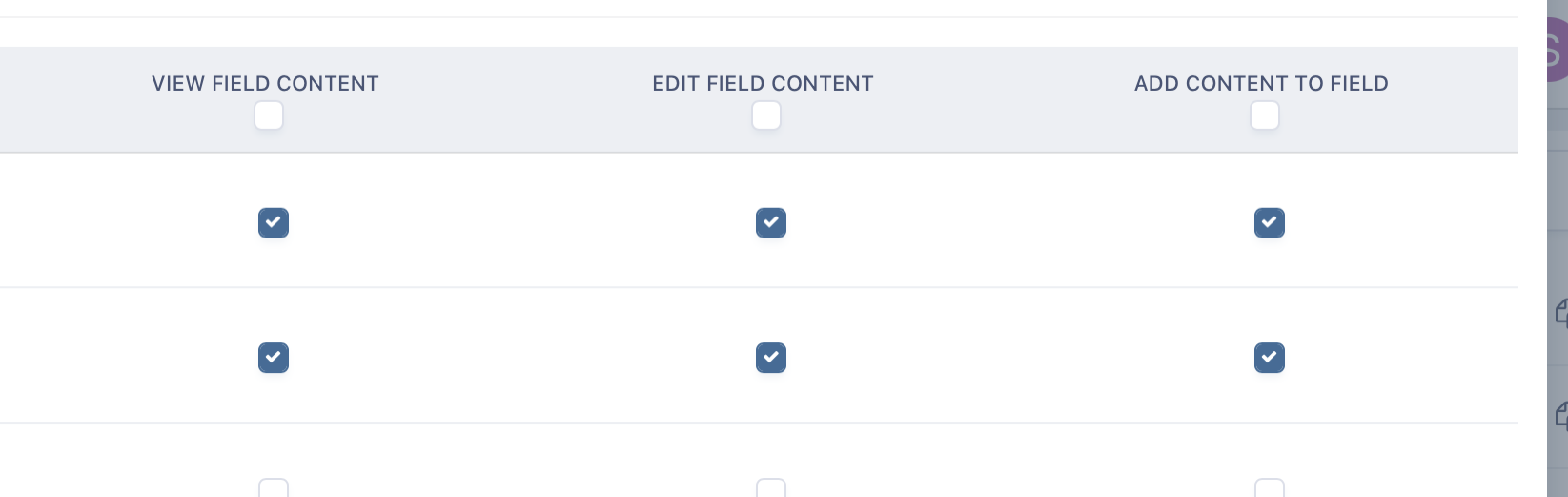
Task: Uncheck Add Content to Field in first row
Action: [x=1270, y=223]
